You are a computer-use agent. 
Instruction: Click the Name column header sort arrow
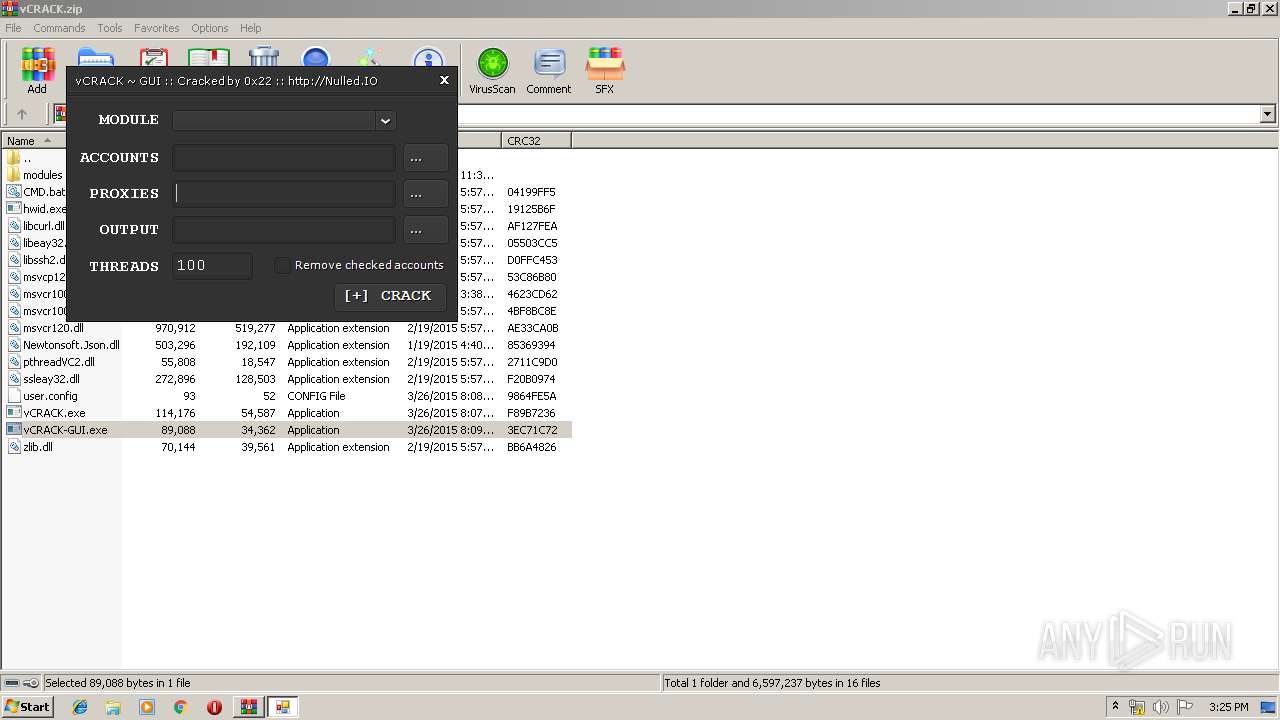47,141
